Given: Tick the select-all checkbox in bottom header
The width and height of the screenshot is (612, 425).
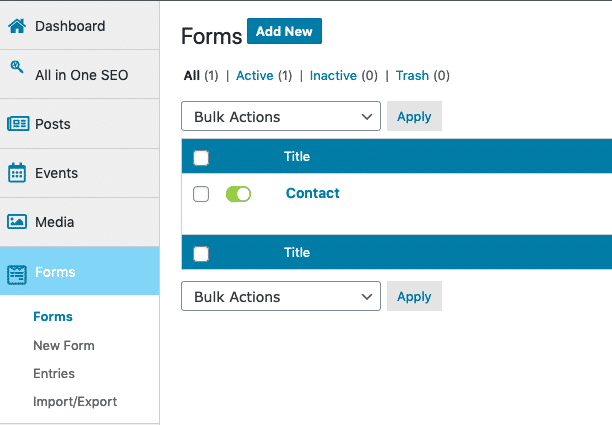Looking at the screenshot, I should [x=201, y=254].
